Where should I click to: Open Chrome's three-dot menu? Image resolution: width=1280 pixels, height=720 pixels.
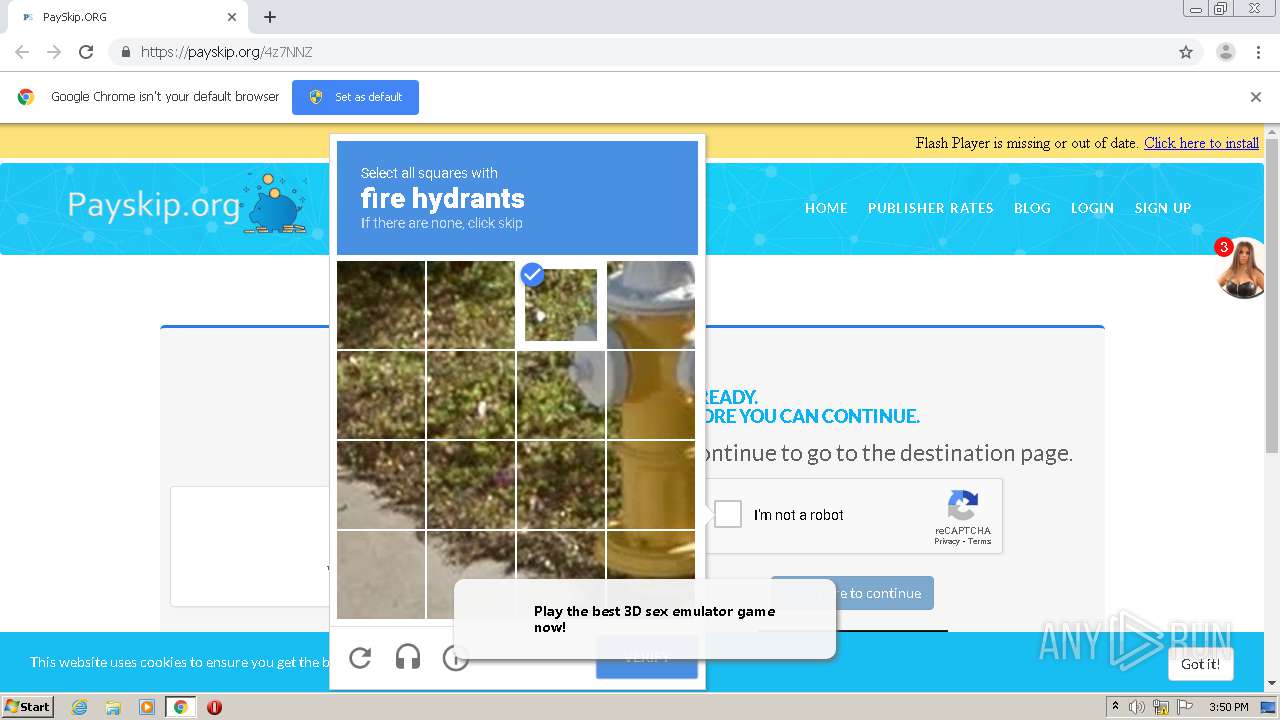[1258, 52]
